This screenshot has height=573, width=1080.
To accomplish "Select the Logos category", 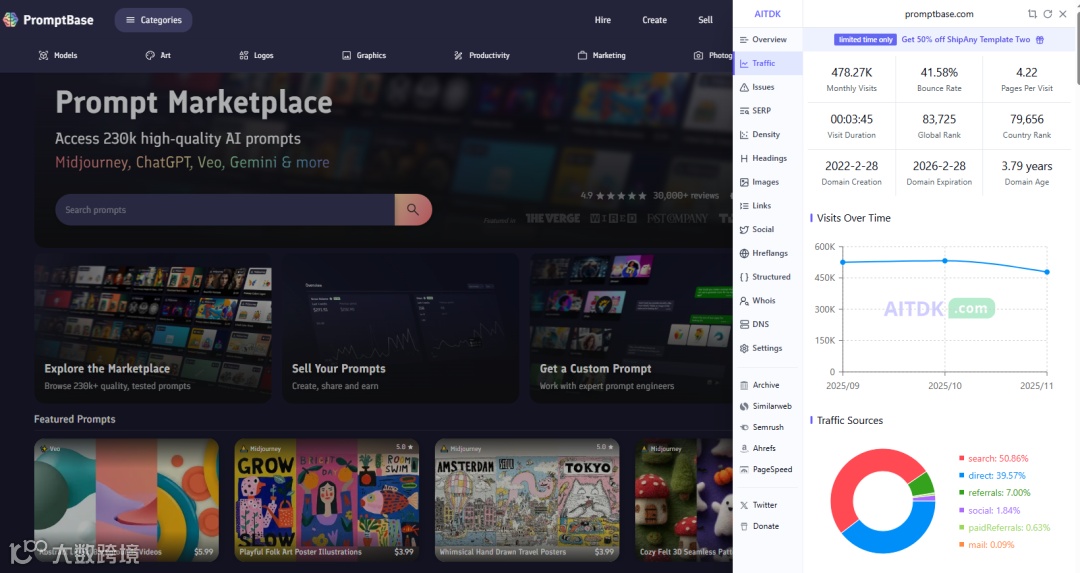I will click(x=256, y=55).
